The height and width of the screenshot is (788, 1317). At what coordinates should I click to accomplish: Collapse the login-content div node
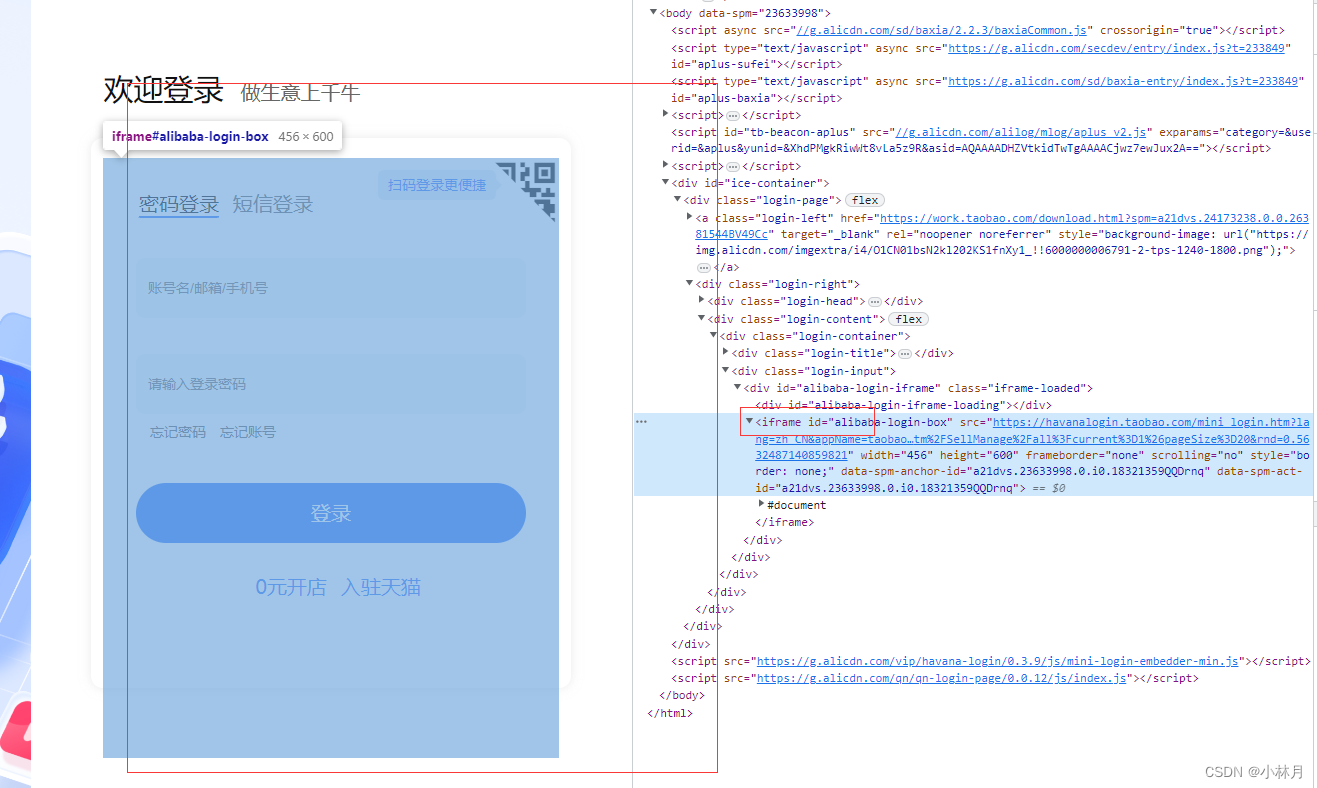coord(702,319)
